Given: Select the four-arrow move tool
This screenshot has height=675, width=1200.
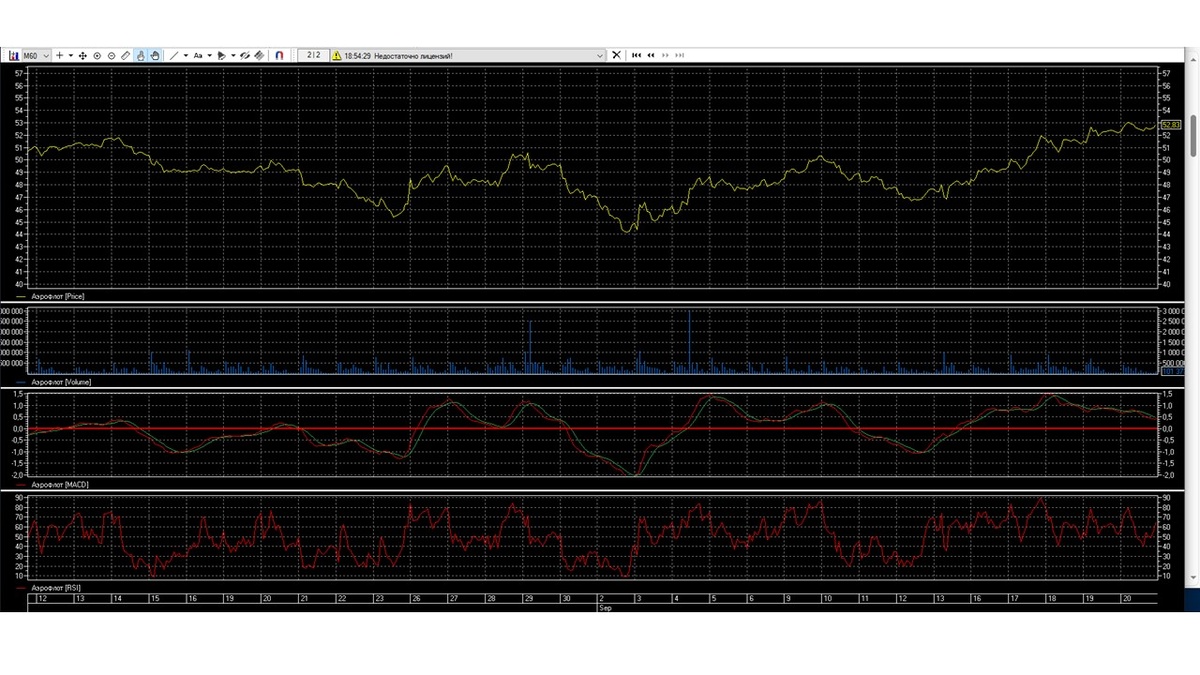Looking at the screenshot, I should [83, 55].
